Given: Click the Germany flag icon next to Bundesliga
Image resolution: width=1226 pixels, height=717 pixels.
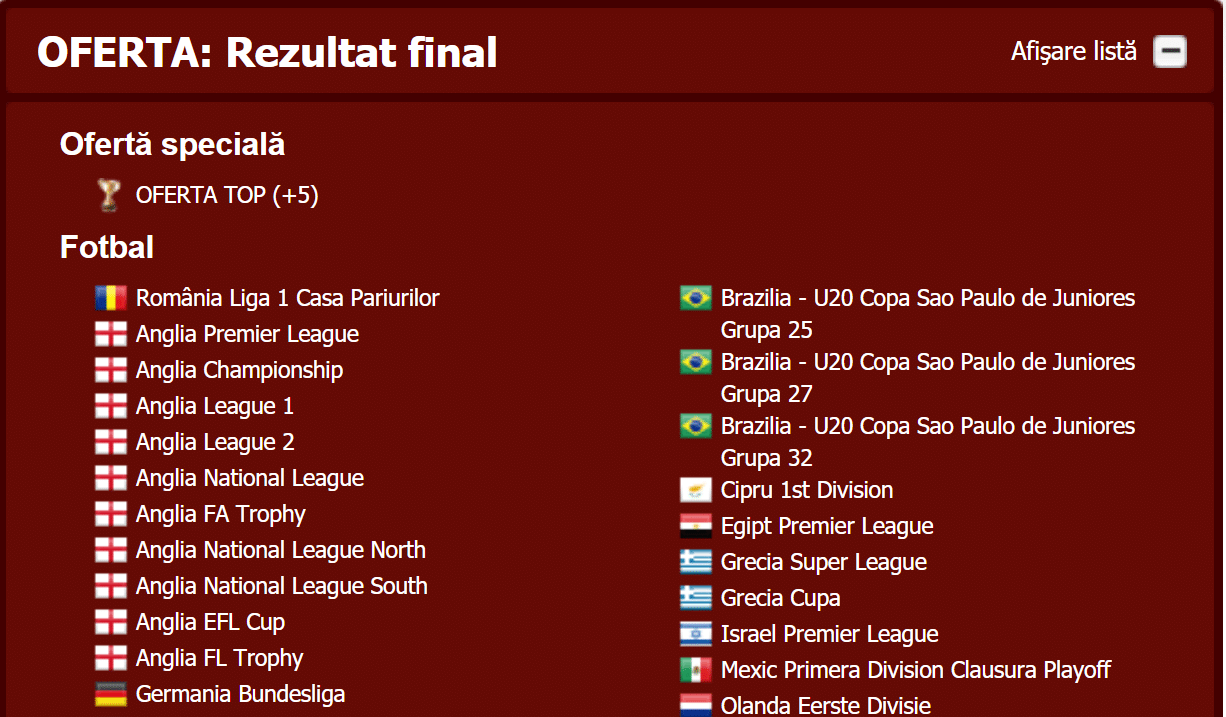Looking at the screenshot, I should (x=111, y=694).
